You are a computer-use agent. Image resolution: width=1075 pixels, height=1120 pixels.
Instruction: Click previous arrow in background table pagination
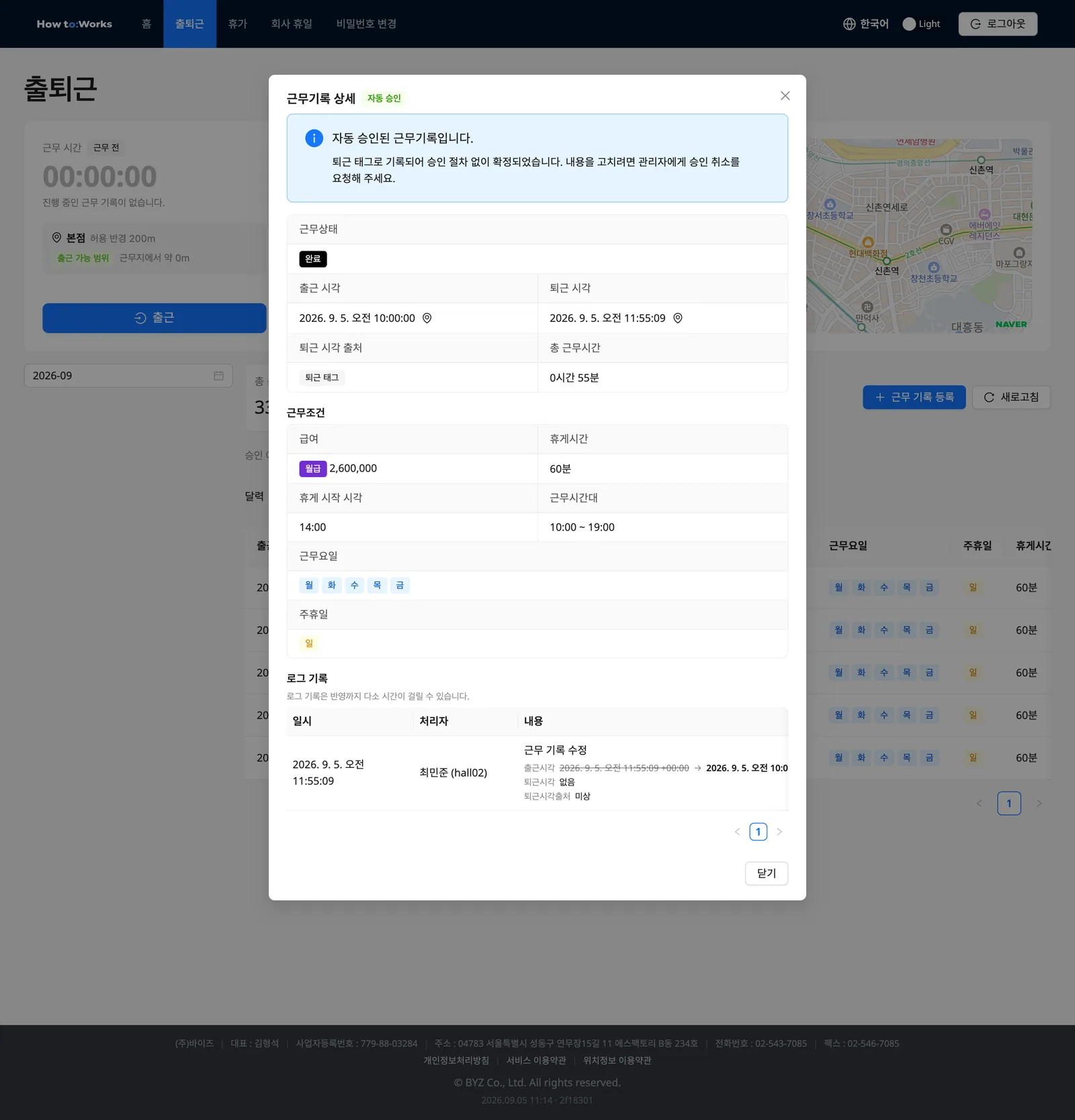point(979,804)
